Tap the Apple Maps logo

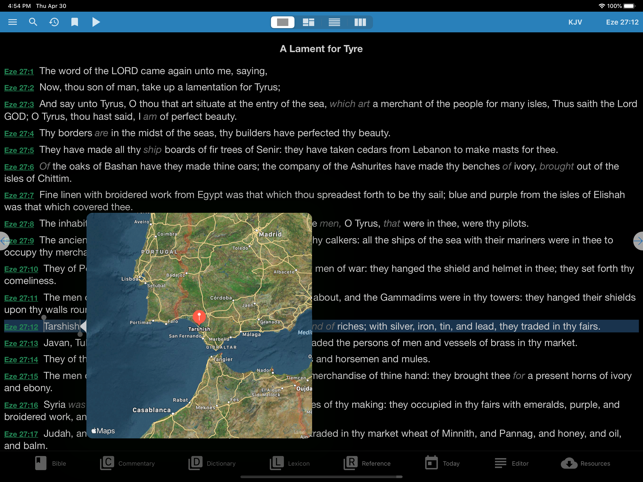[103, 431]
